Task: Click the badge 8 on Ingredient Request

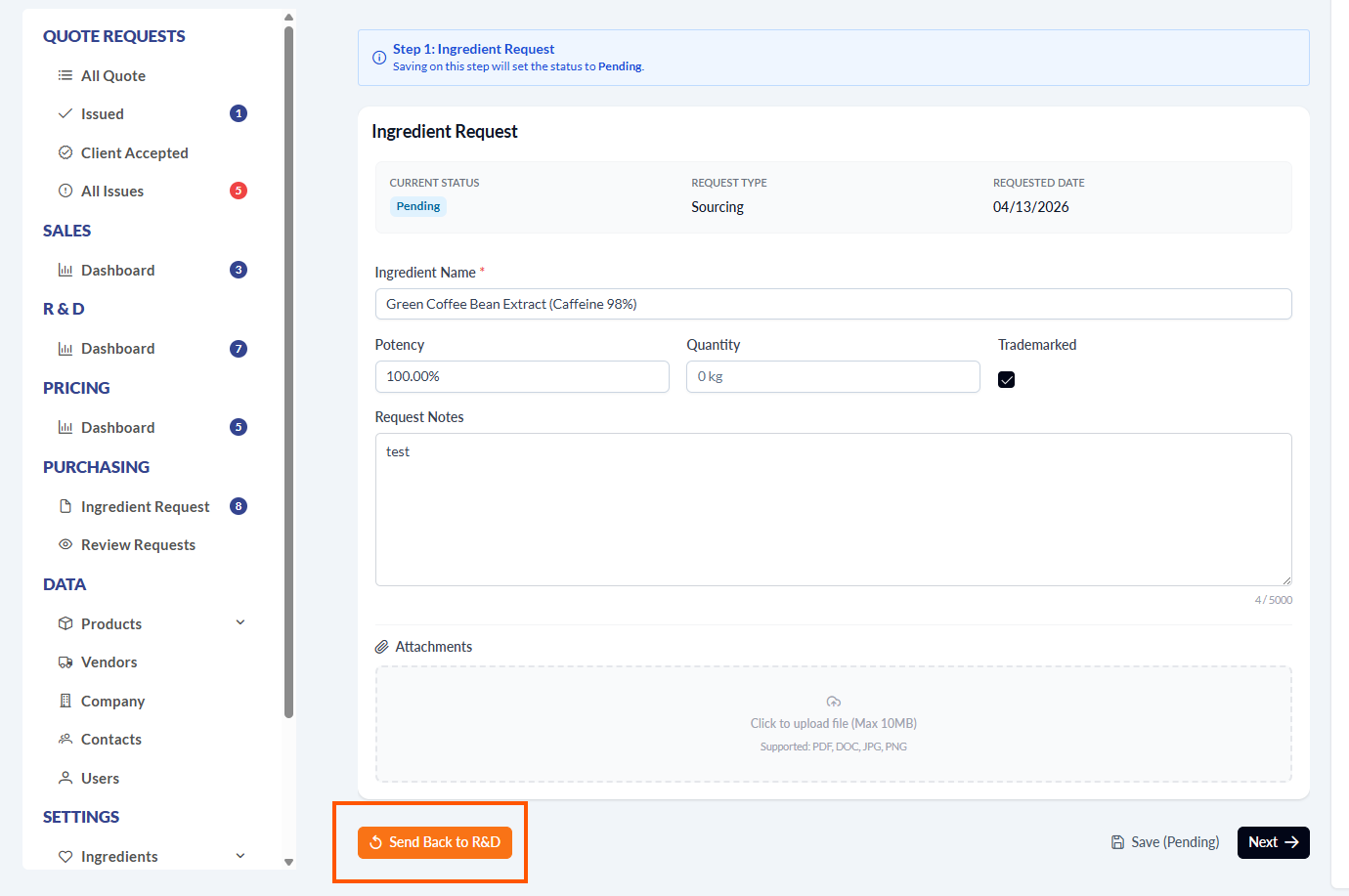Action: coord(239,506)
